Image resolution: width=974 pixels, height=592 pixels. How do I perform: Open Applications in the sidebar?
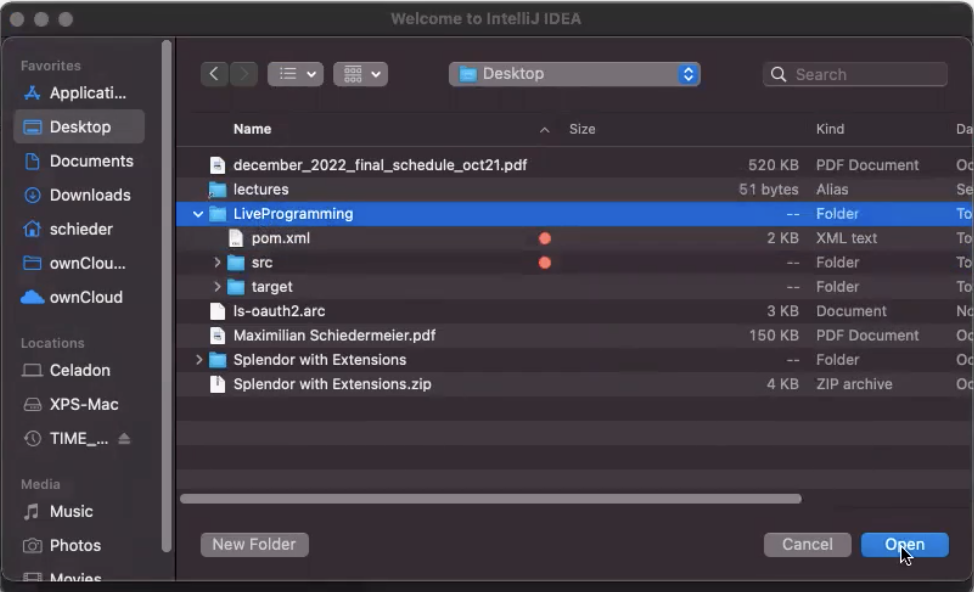coord(79,93)
